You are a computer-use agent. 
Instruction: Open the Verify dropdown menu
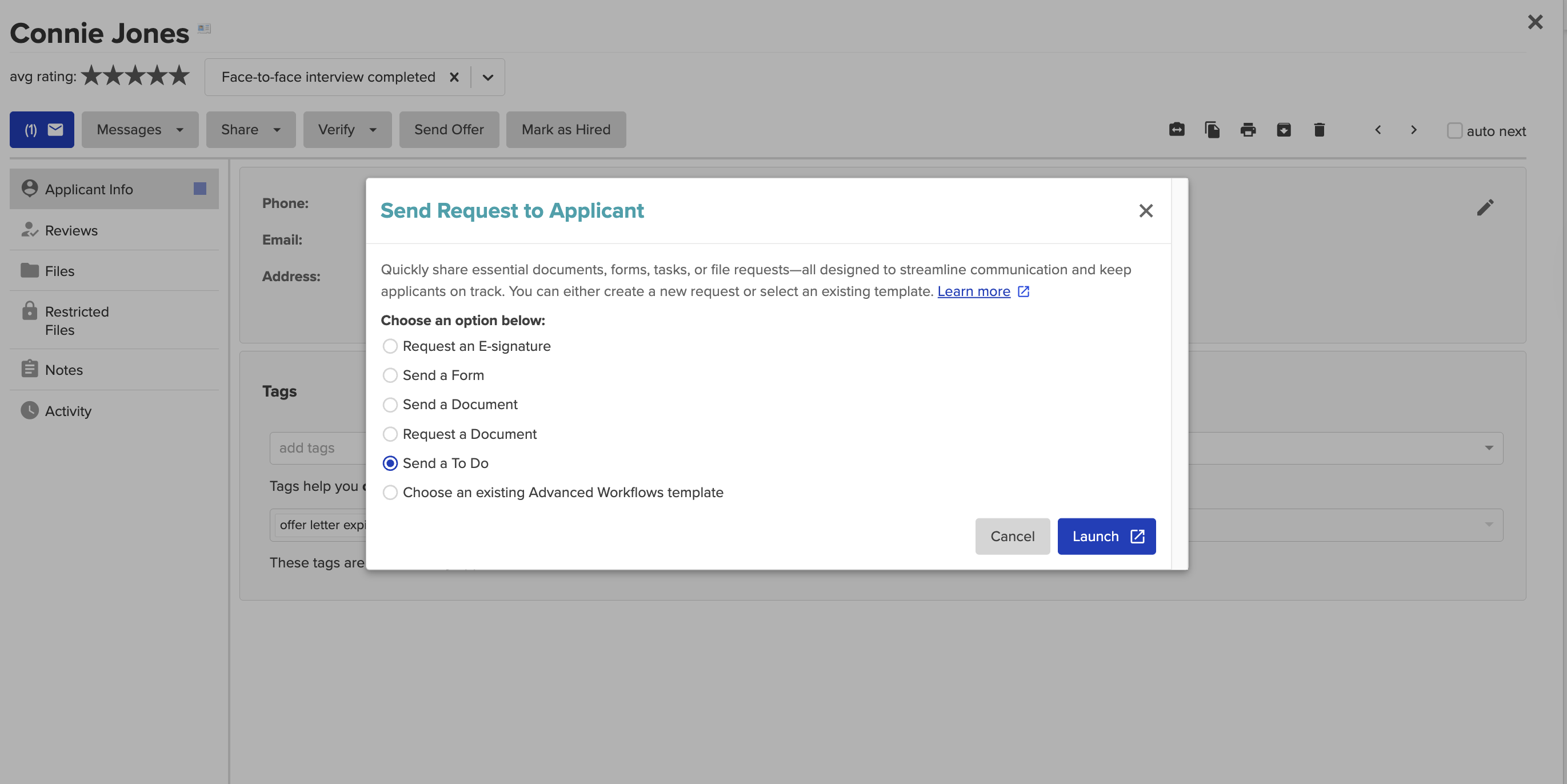coord(347,130)
